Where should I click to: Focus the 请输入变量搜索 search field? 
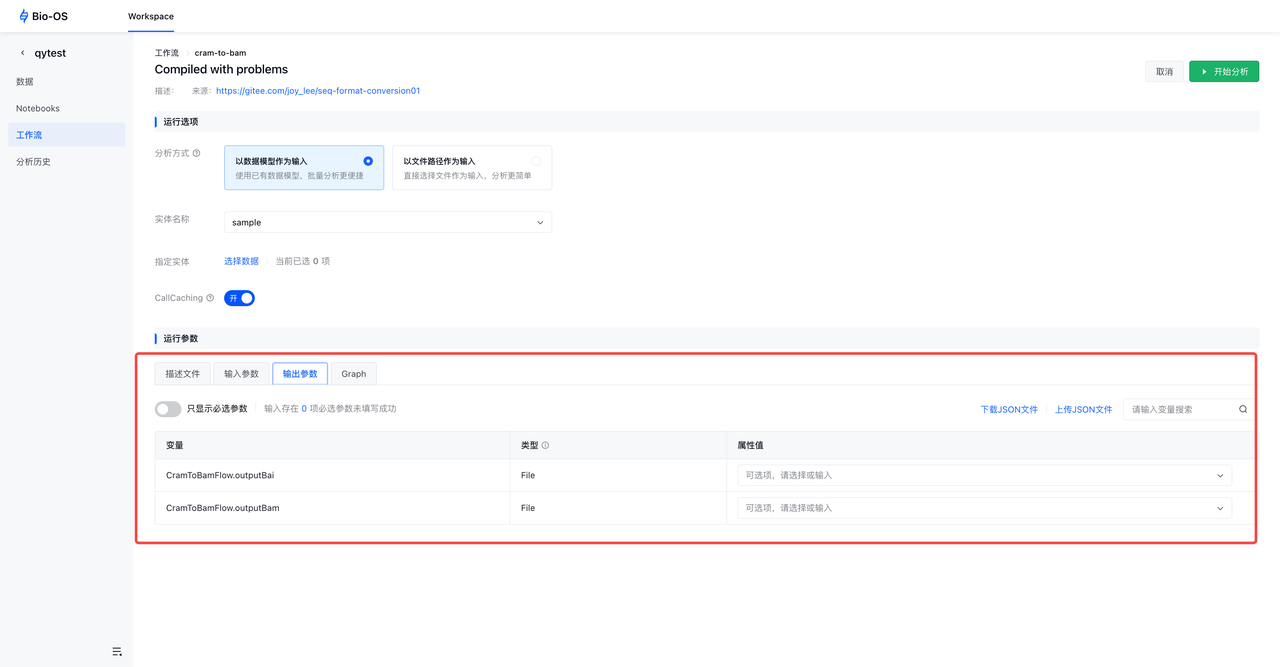[1180, 409]
